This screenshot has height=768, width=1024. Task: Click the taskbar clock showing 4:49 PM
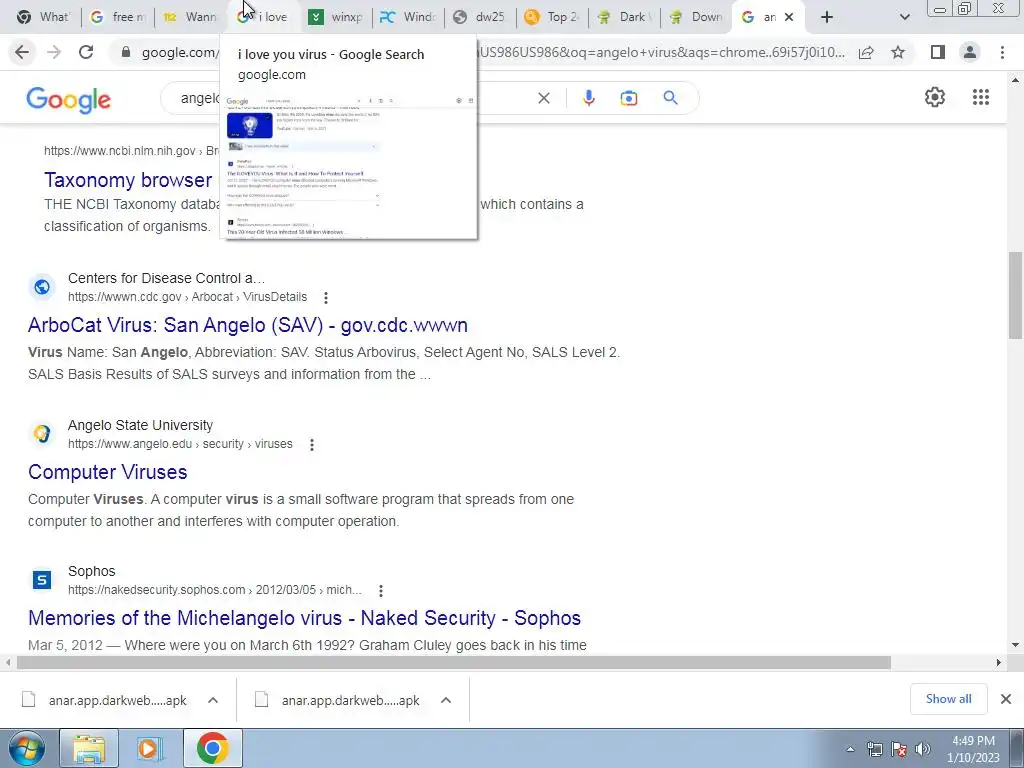(973, 749)
